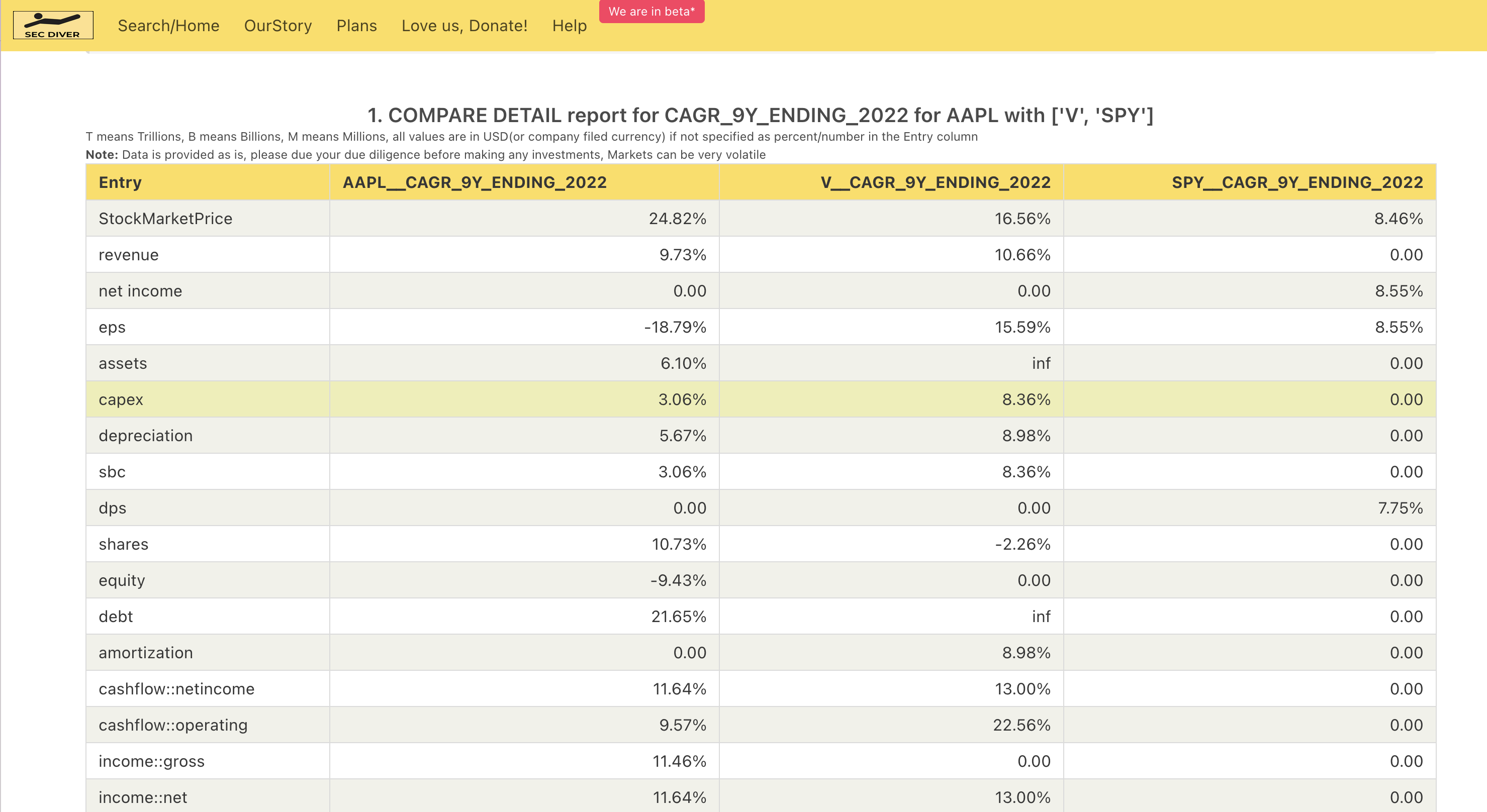Select the revenue row label
Screen dimensions: 1487x812
click(x=129, y=255)
